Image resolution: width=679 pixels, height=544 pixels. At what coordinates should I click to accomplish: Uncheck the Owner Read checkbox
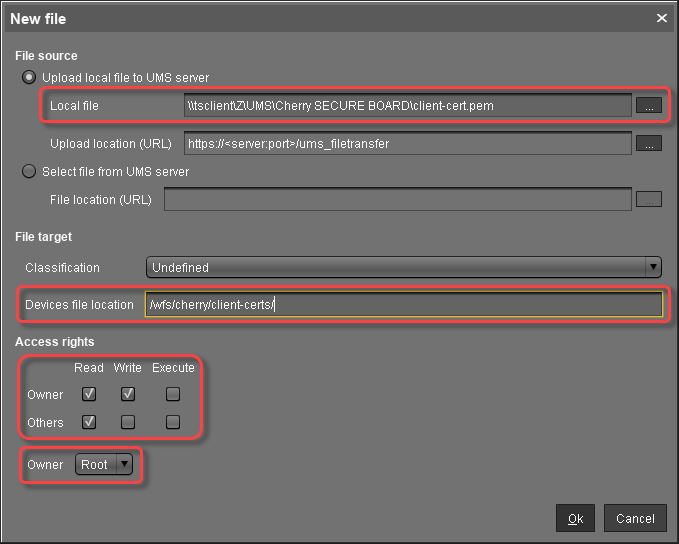89,394
